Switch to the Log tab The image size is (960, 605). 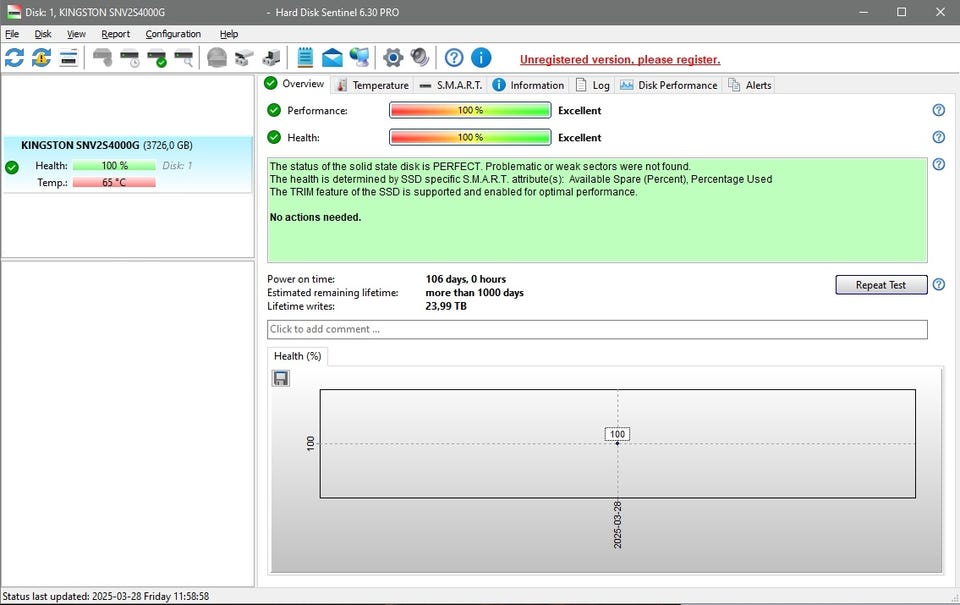pyautogui.click(x=593, y=85)
